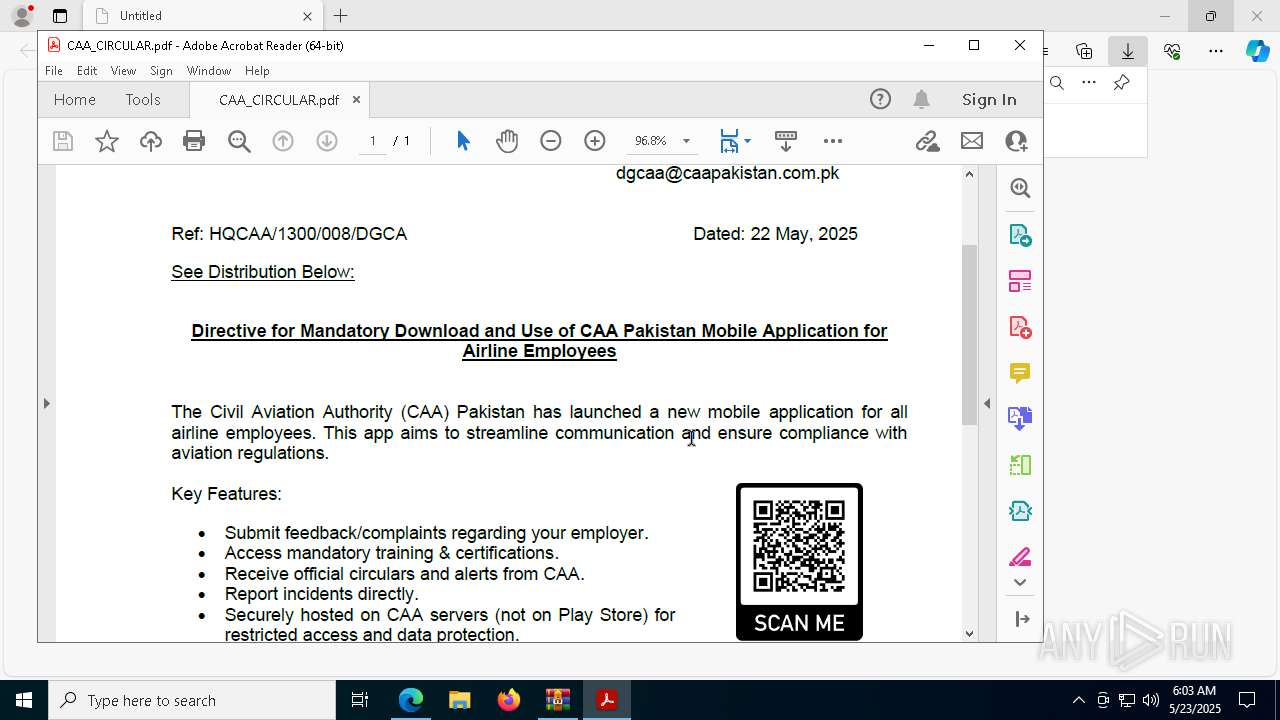Click the taskbar search box
This screenshot has height=720, width=1280.
pos(192,700)
